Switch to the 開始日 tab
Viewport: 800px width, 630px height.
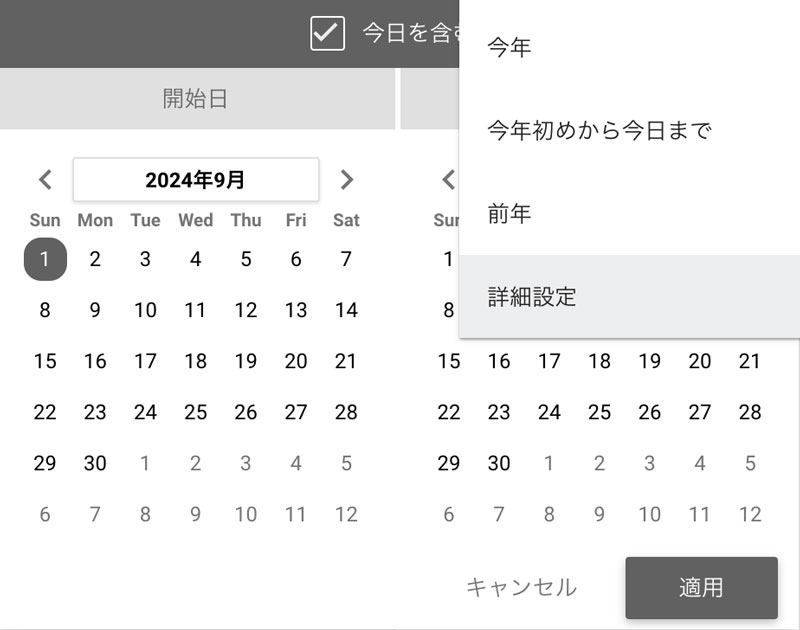click(x=197, y=98)
